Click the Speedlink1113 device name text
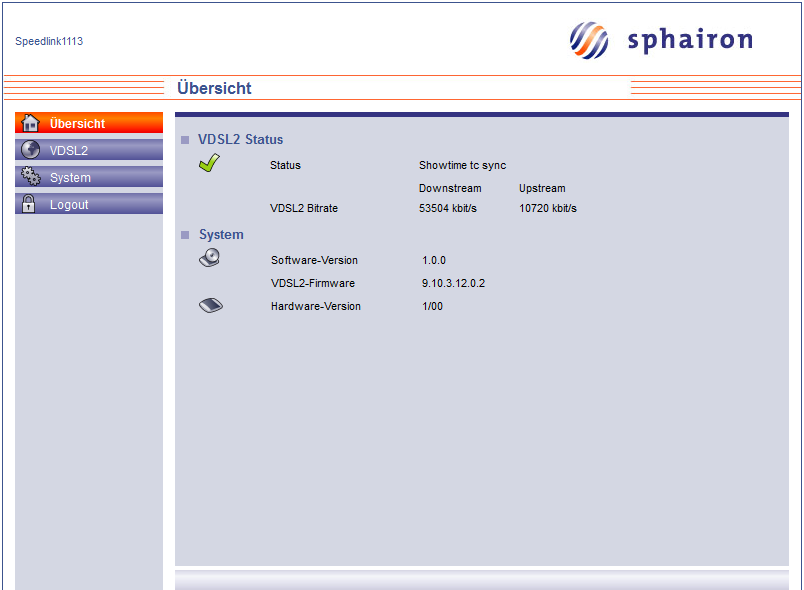Screen dimensions: 804x590 pyautogui.click(x=49, y=41)
